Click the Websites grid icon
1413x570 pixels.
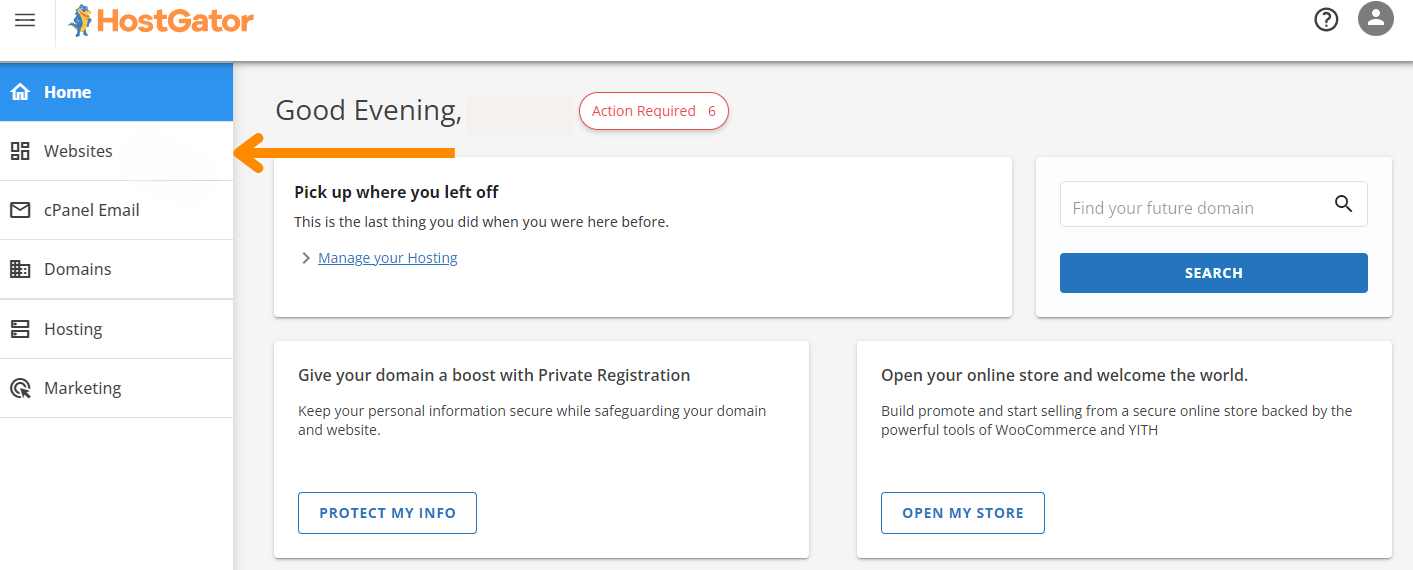[x=20, y=151]
